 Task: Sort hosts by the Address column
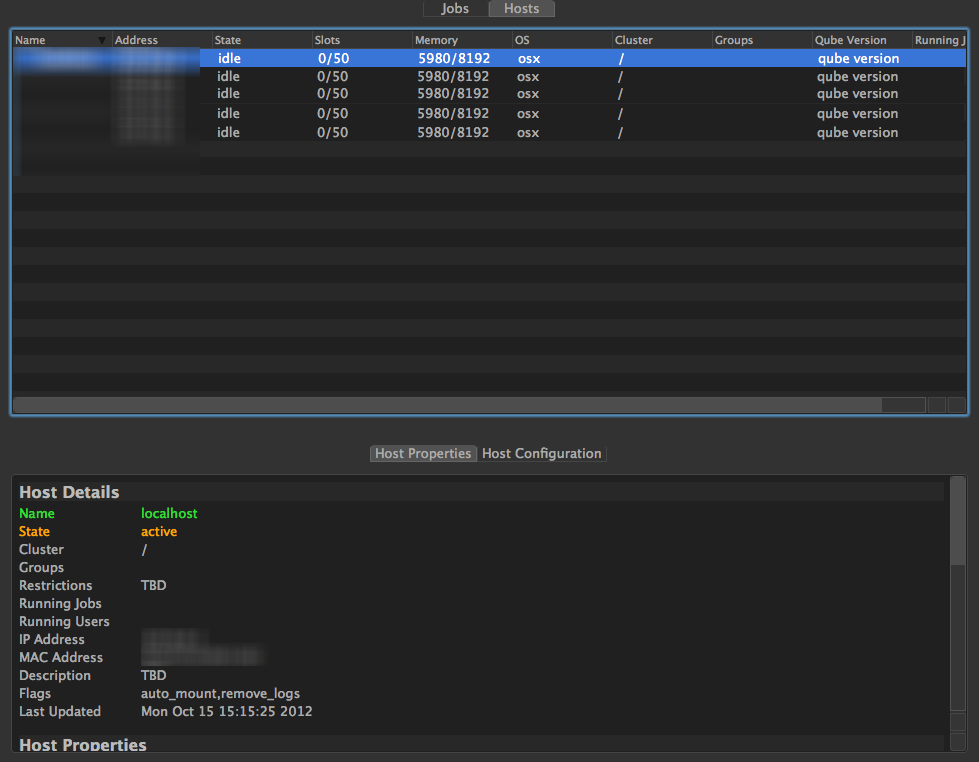(x=136, y=41)
